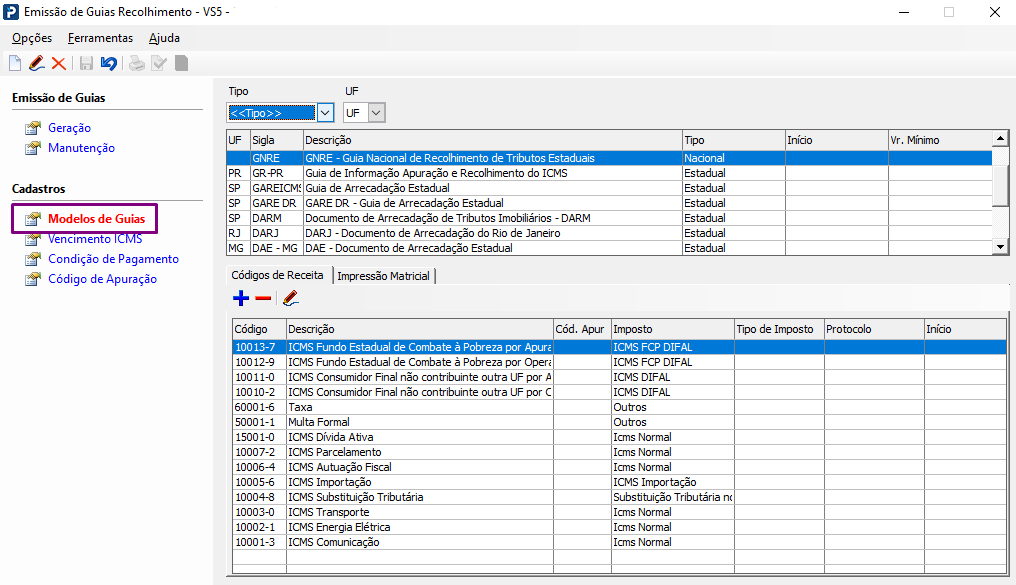Click the Protocolo column header

pyautogui.click(x=874, y=329)
